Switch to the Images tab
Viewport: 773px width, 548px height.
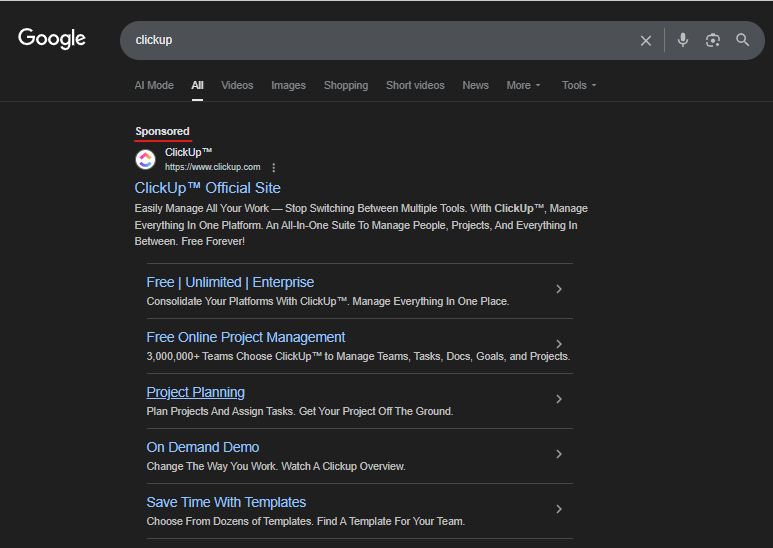tap(288, 85)
